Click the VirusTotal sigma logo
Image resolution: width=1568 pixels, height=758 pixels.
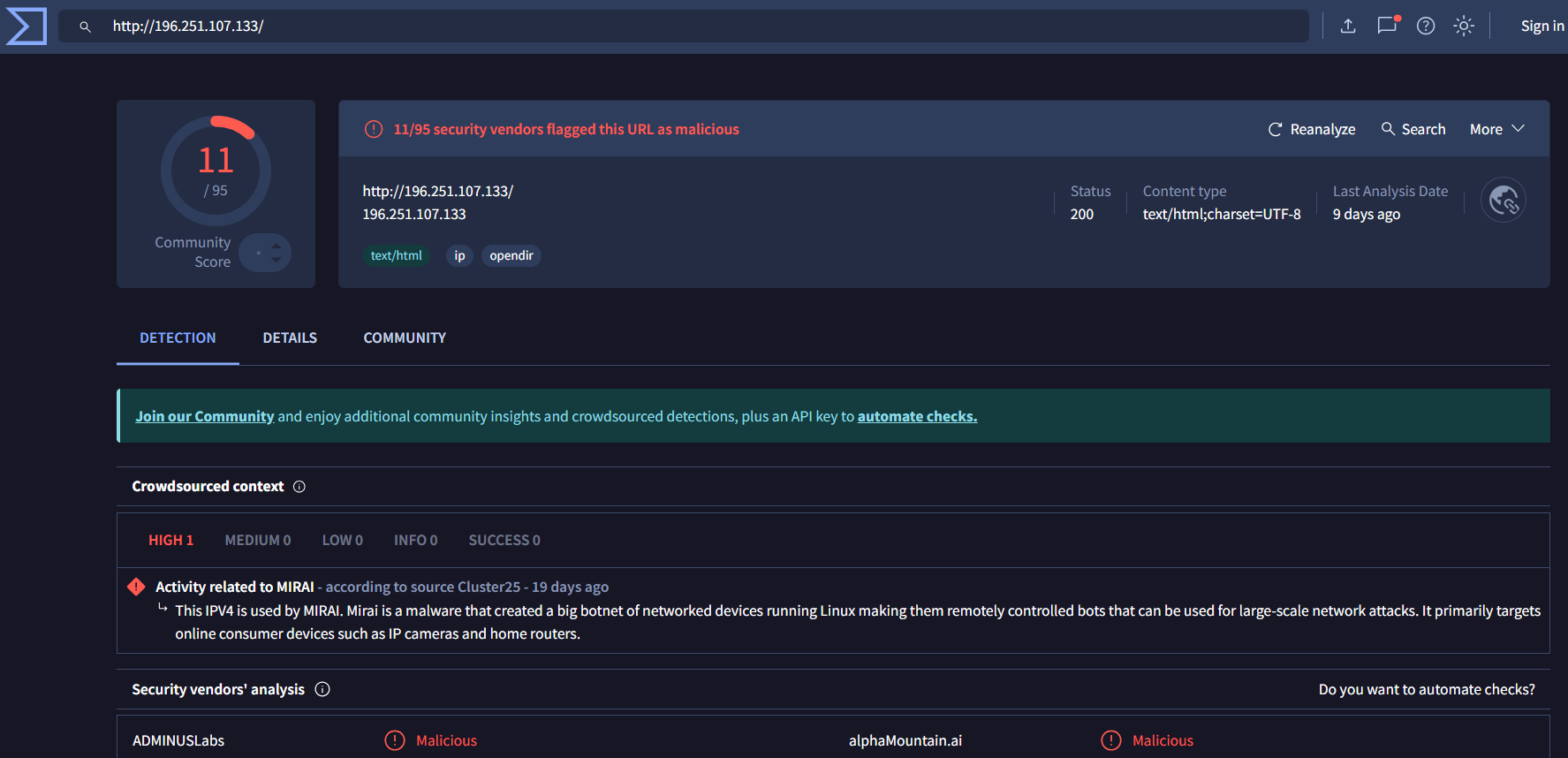[x=26, y=27]
